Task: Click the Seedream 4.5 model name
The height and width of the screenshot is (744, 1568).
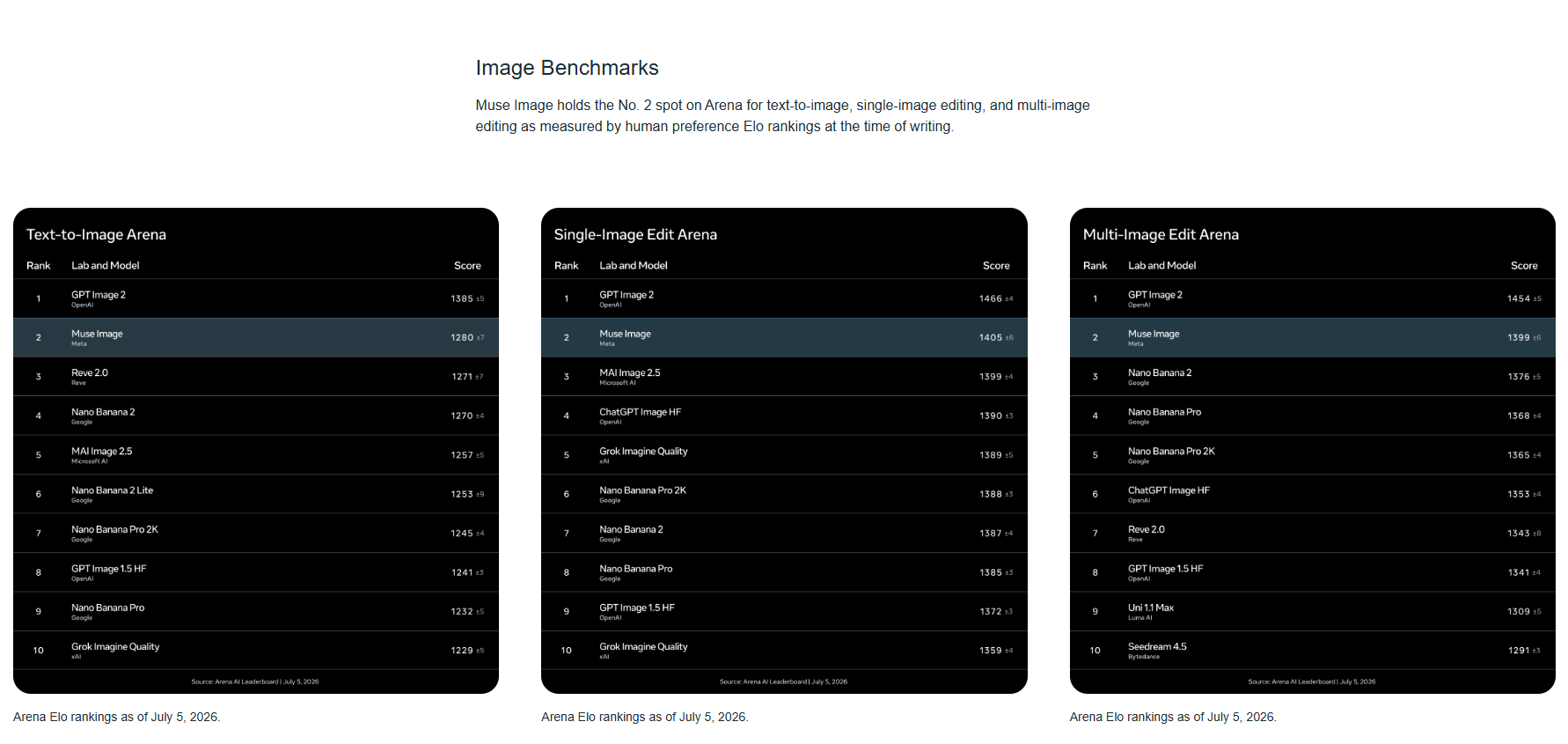Action: [x=1157, y=646]
